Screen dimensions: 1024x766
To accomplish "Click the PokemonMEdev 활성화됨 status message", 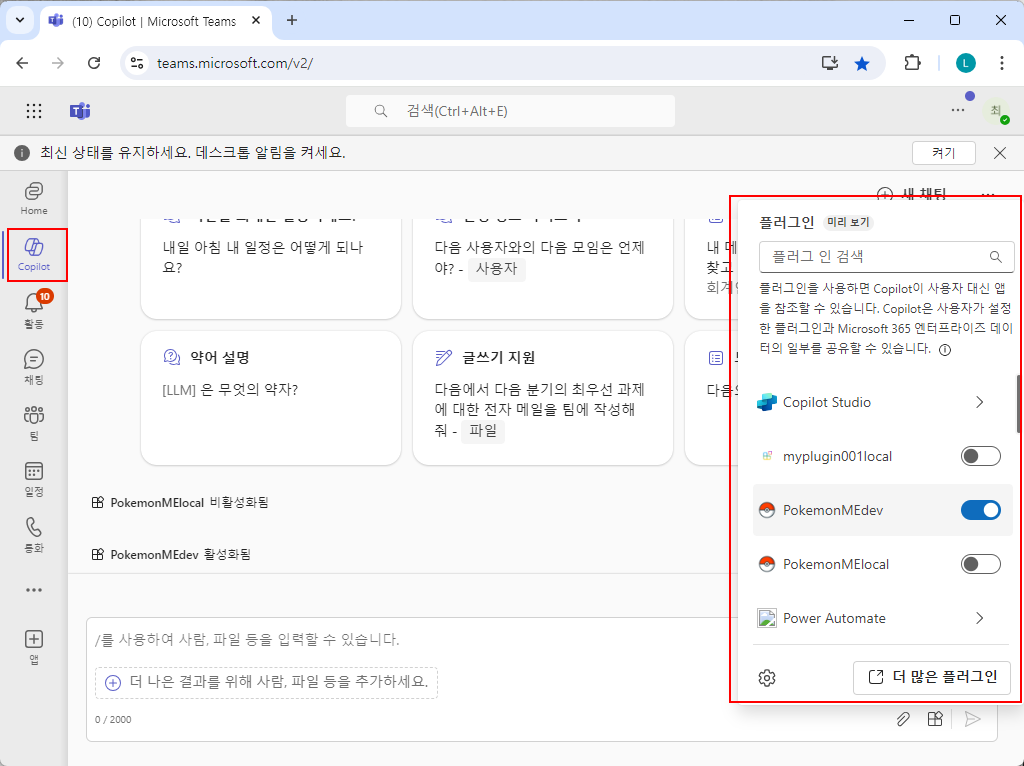I will 171,554.
